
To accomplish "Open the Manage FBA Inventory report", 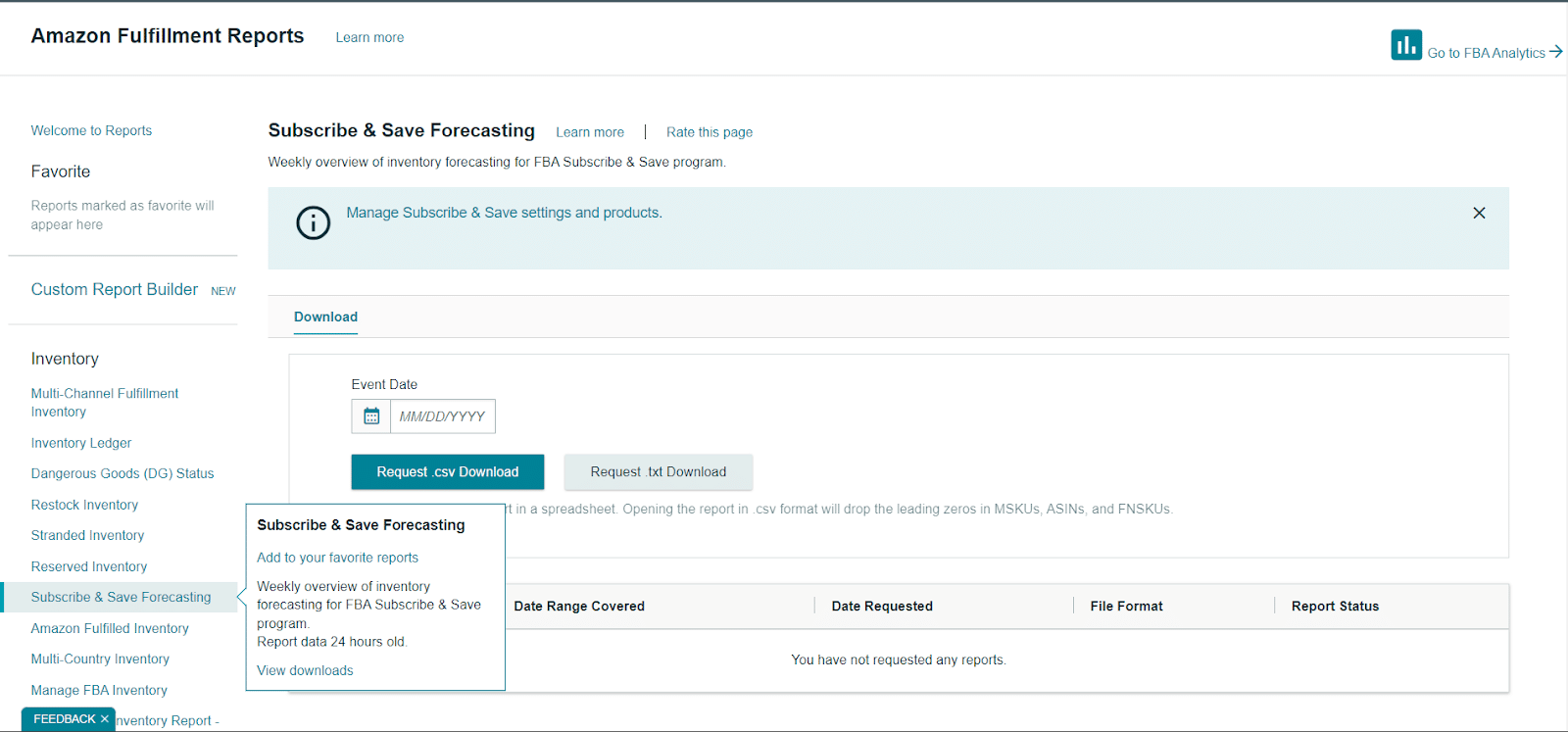I will (99, 690).
